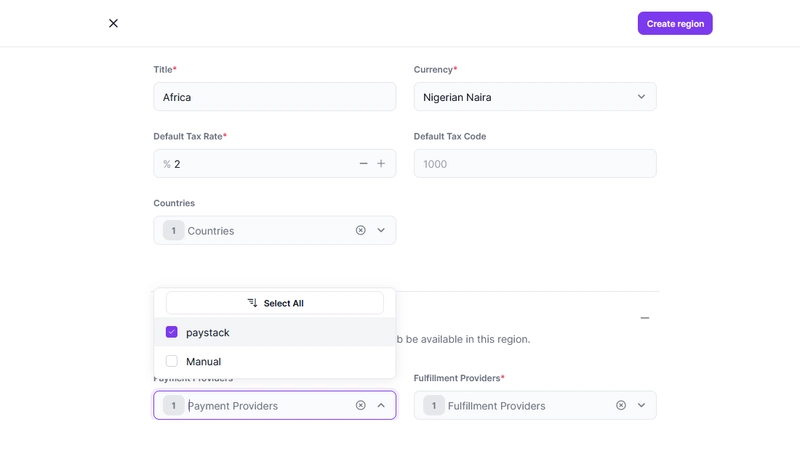
Task: Click the Create region button
Action: pyautogui.click(x=675, y=23)
